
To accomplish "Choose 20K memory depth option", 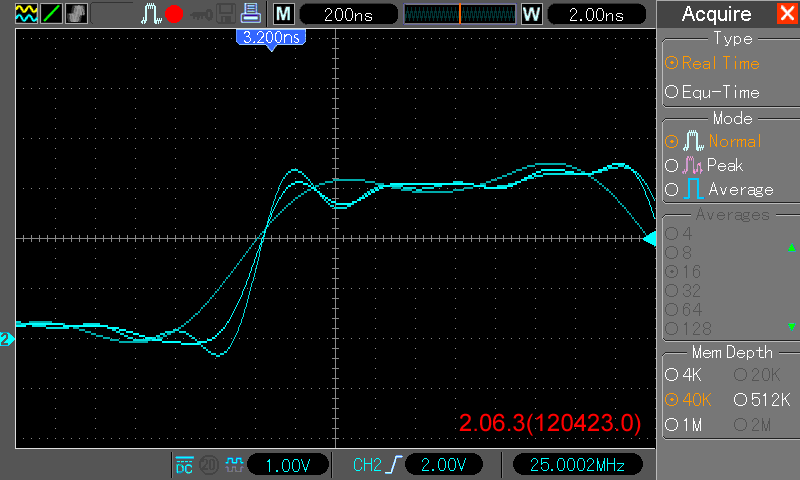I will coord(757,375).
